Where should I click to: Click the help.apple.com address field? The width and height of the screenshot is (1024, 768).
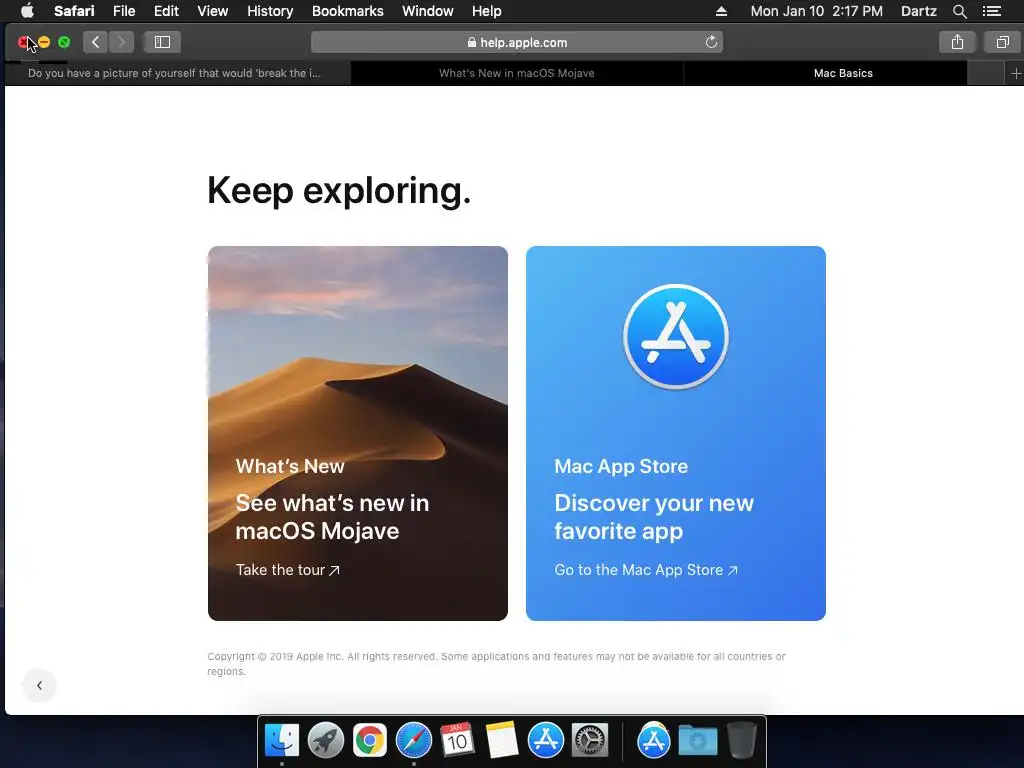click(517, 42)
